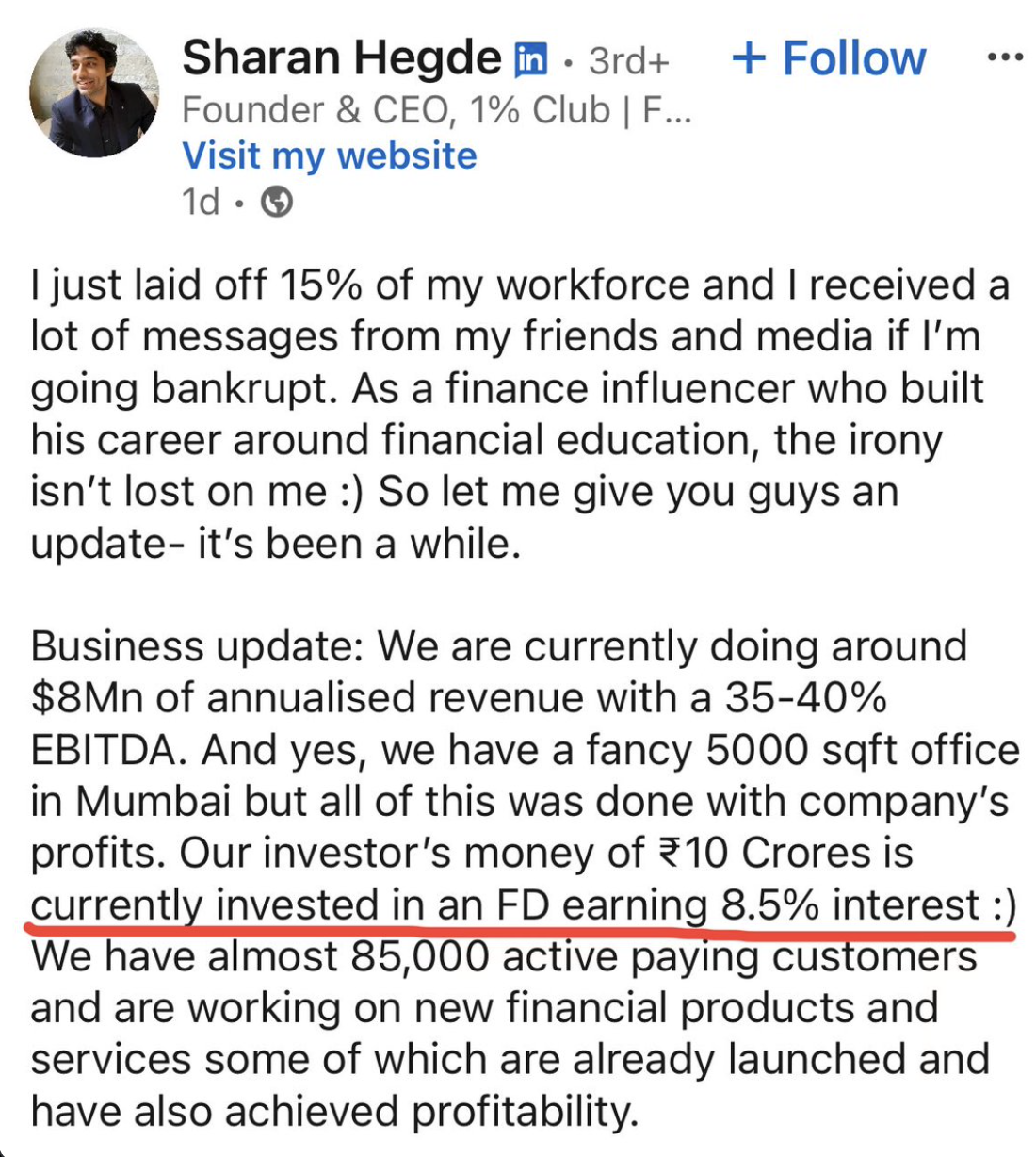Open the Visit my website link

pos(330,155)
